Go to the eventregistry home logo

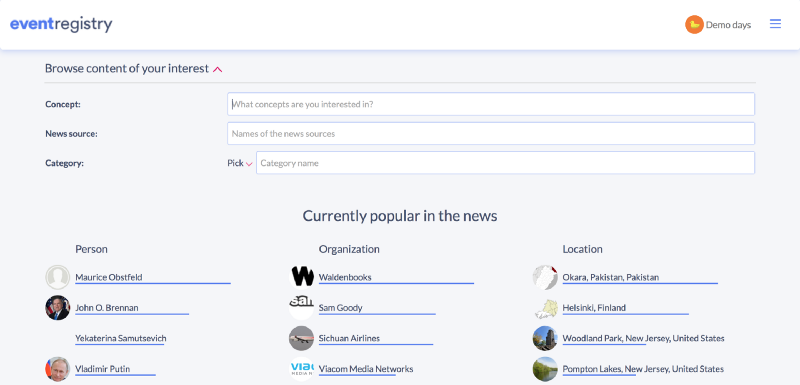pos(61,24)
